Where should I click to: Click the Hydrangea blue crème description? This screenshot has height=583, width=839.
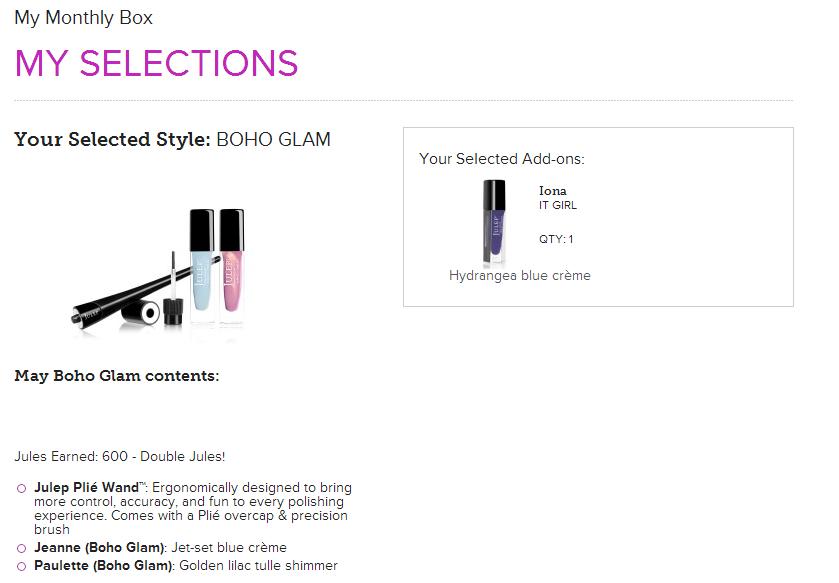pos(520,275)
